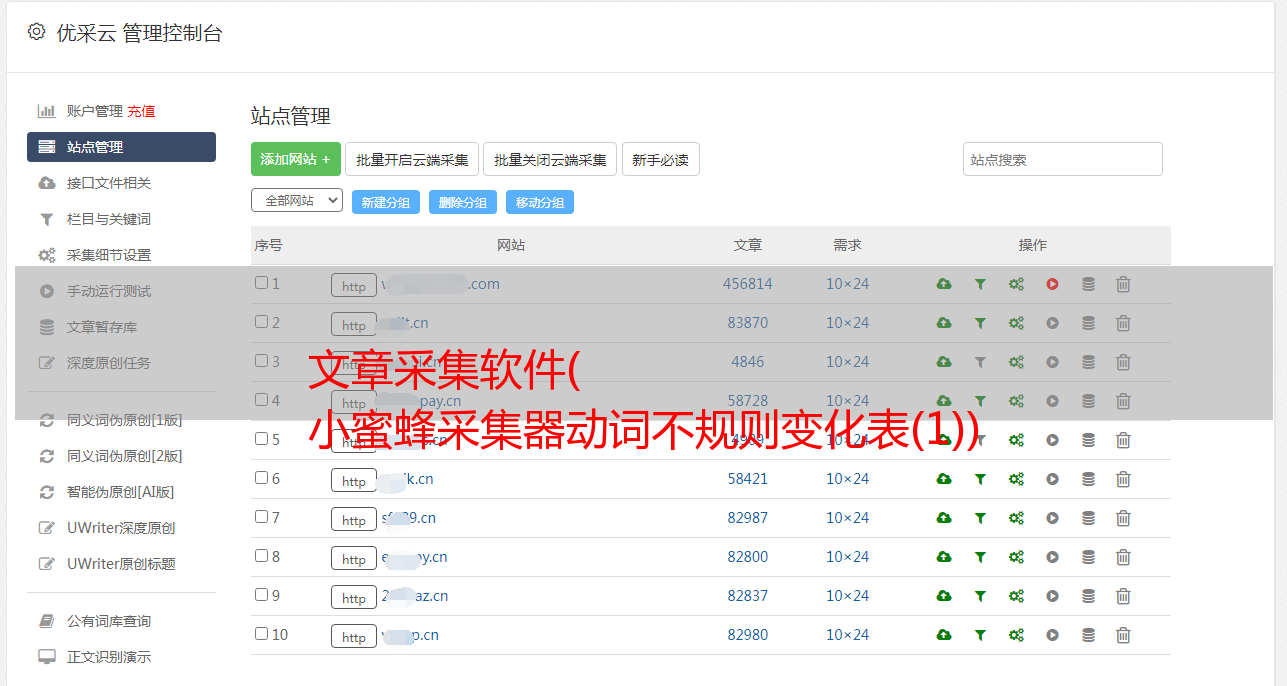Click the trash icon in row 7
The image size is (1287, 686).
click(x=1123, y=518)
